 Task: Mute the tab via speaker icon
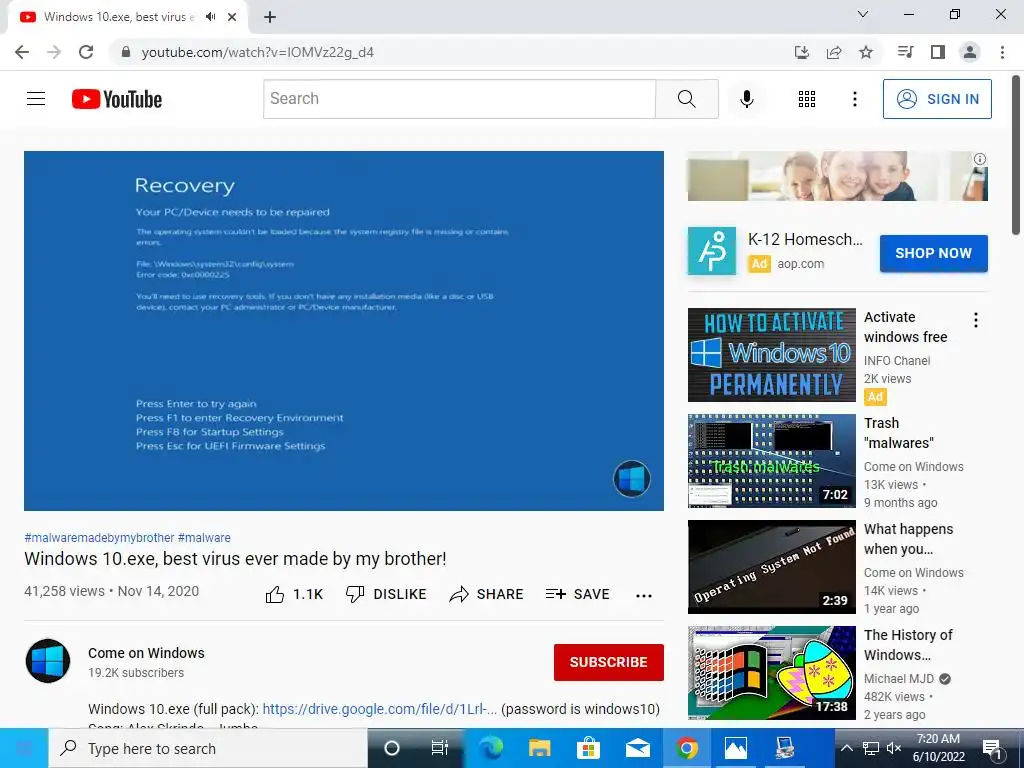point(210,17)
